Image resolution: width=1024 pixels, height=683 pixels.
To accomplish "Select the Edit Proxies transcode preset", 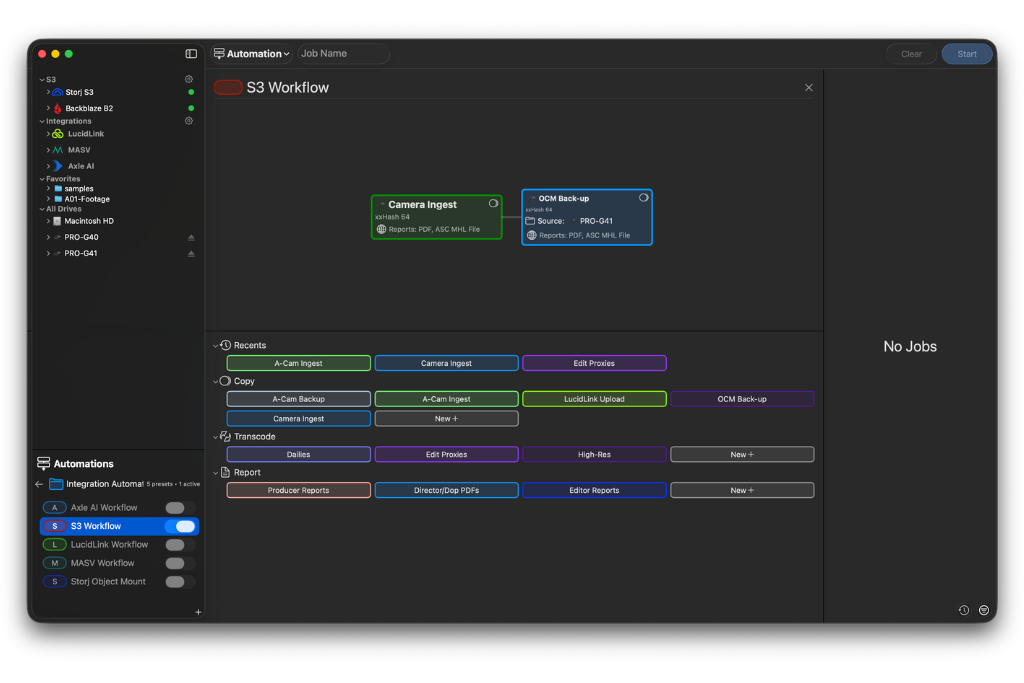I will tap(446, 455).
